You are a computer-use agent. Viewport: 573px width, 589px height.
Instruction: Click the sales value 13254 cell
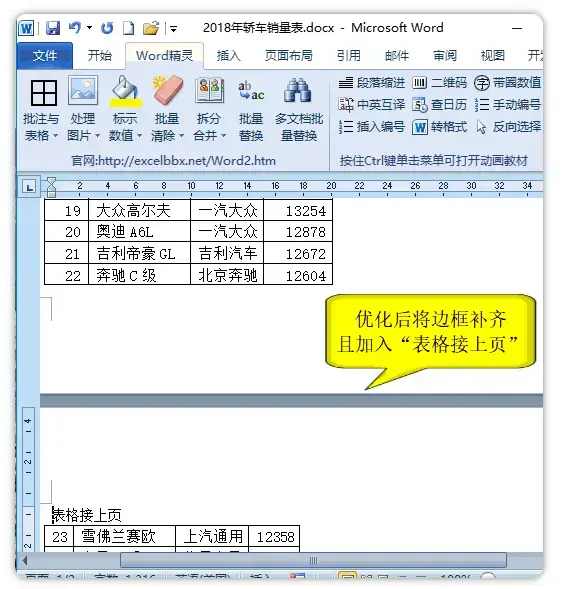click(298, 210)
